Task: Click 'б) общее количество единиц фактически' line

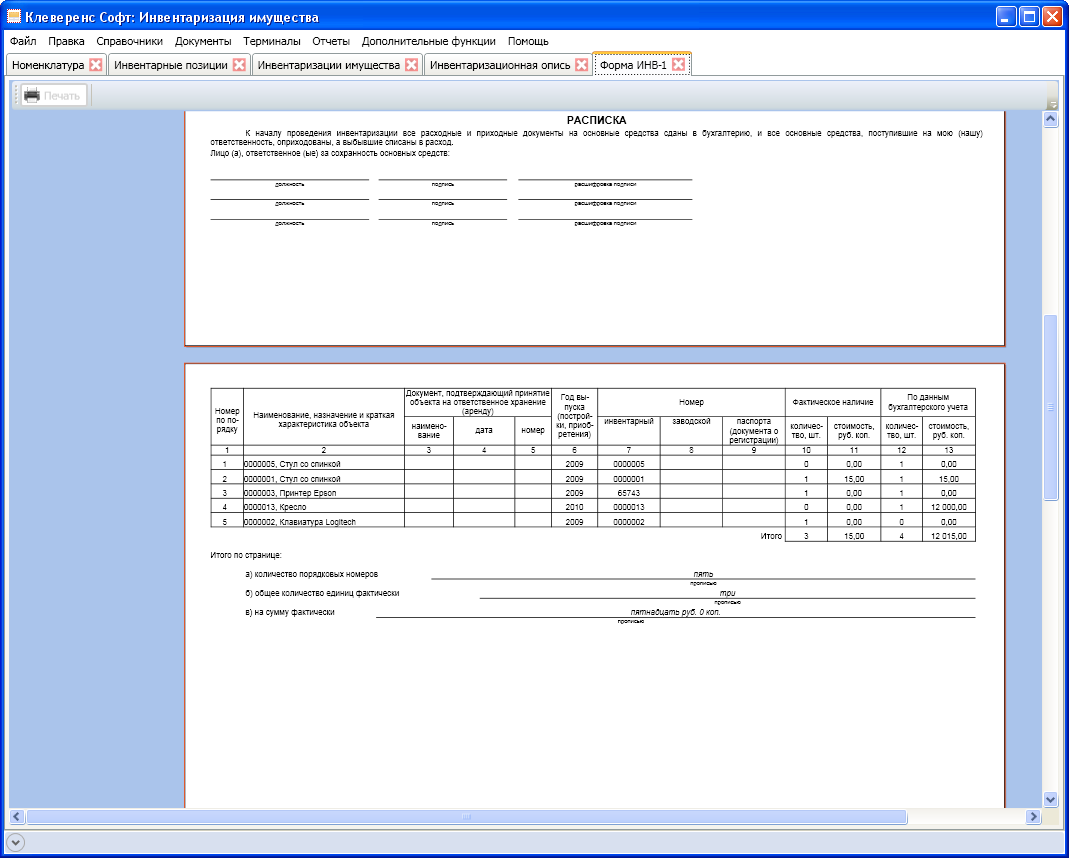Action: pyautogui.click(x=322, y=593)
